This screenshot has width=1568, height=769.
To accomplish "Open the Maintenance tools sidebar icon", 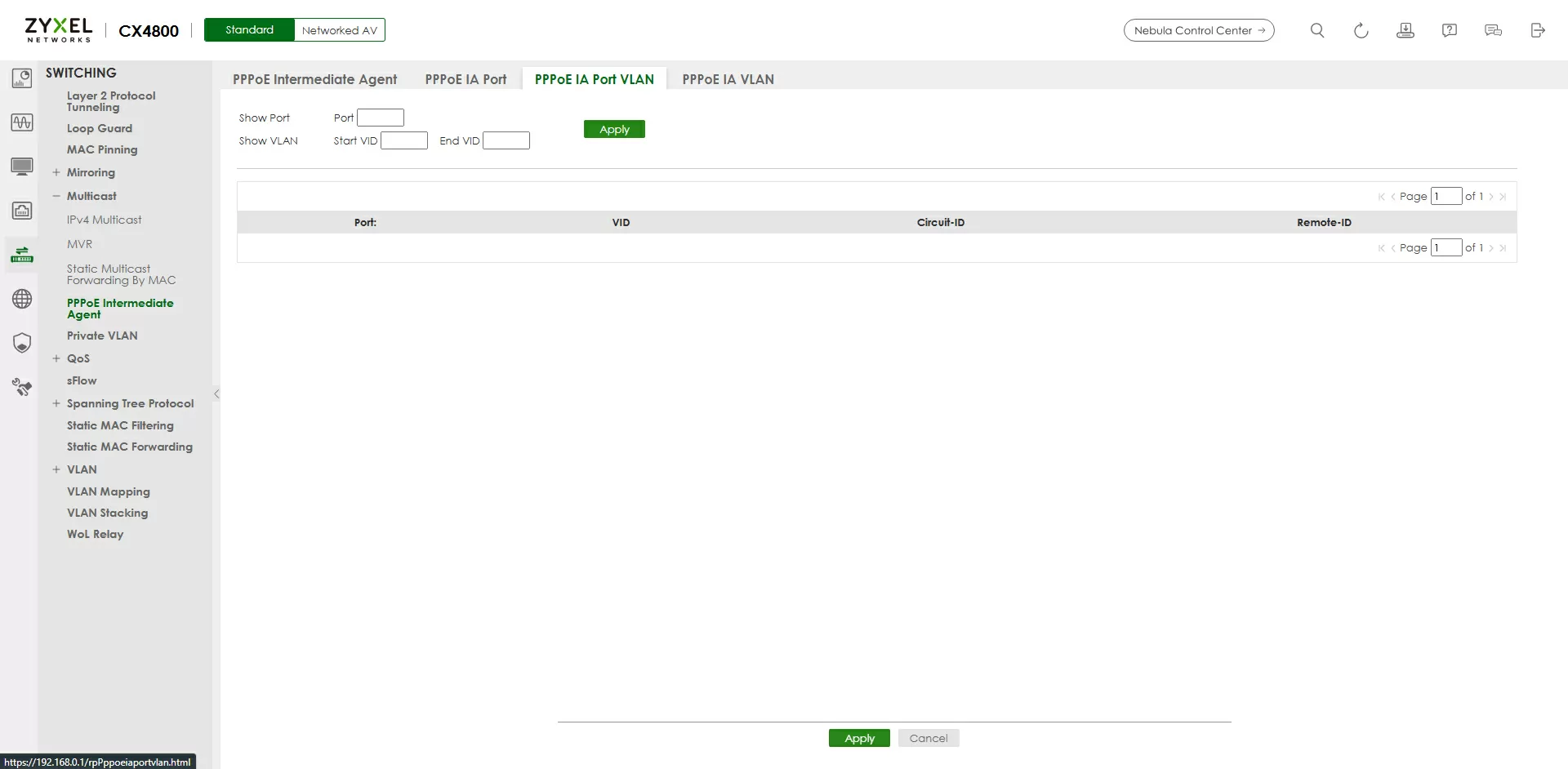I will (x=22, y=387).
